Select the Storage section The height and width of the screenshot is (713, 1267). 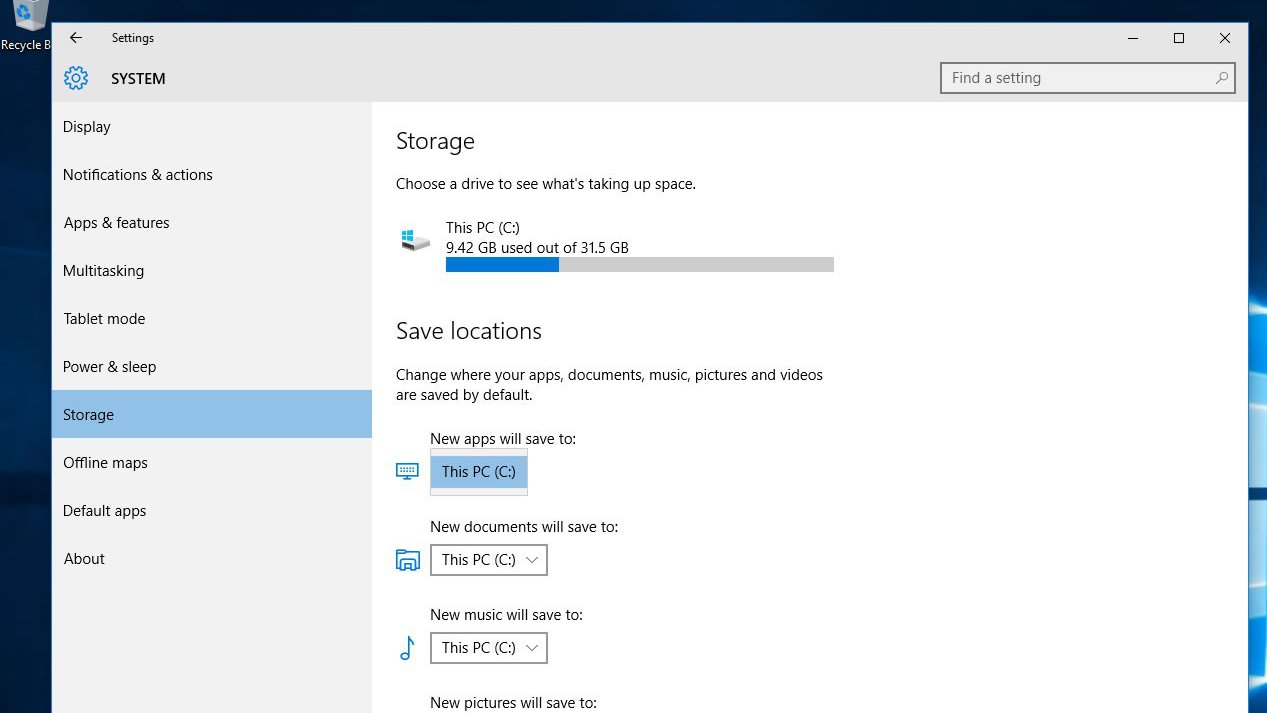tap(212, 414)
